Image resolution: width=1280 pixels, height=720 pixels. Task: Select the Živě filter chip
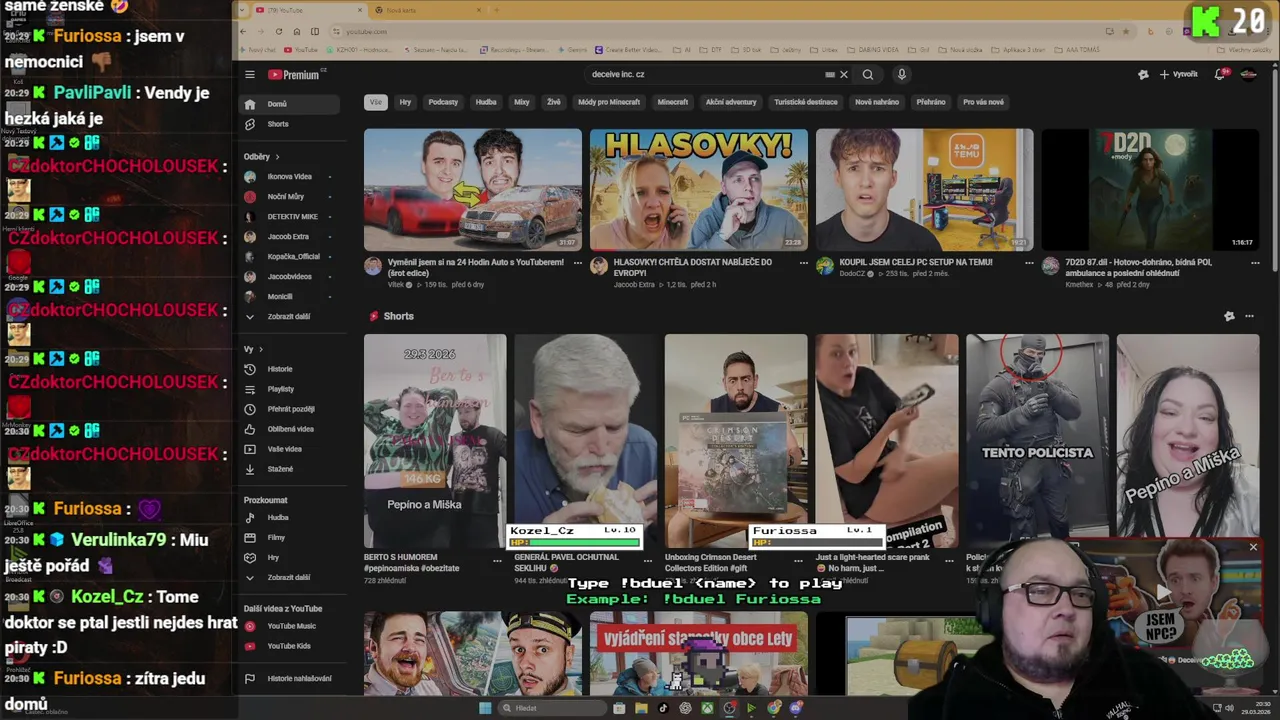point(553,102)
